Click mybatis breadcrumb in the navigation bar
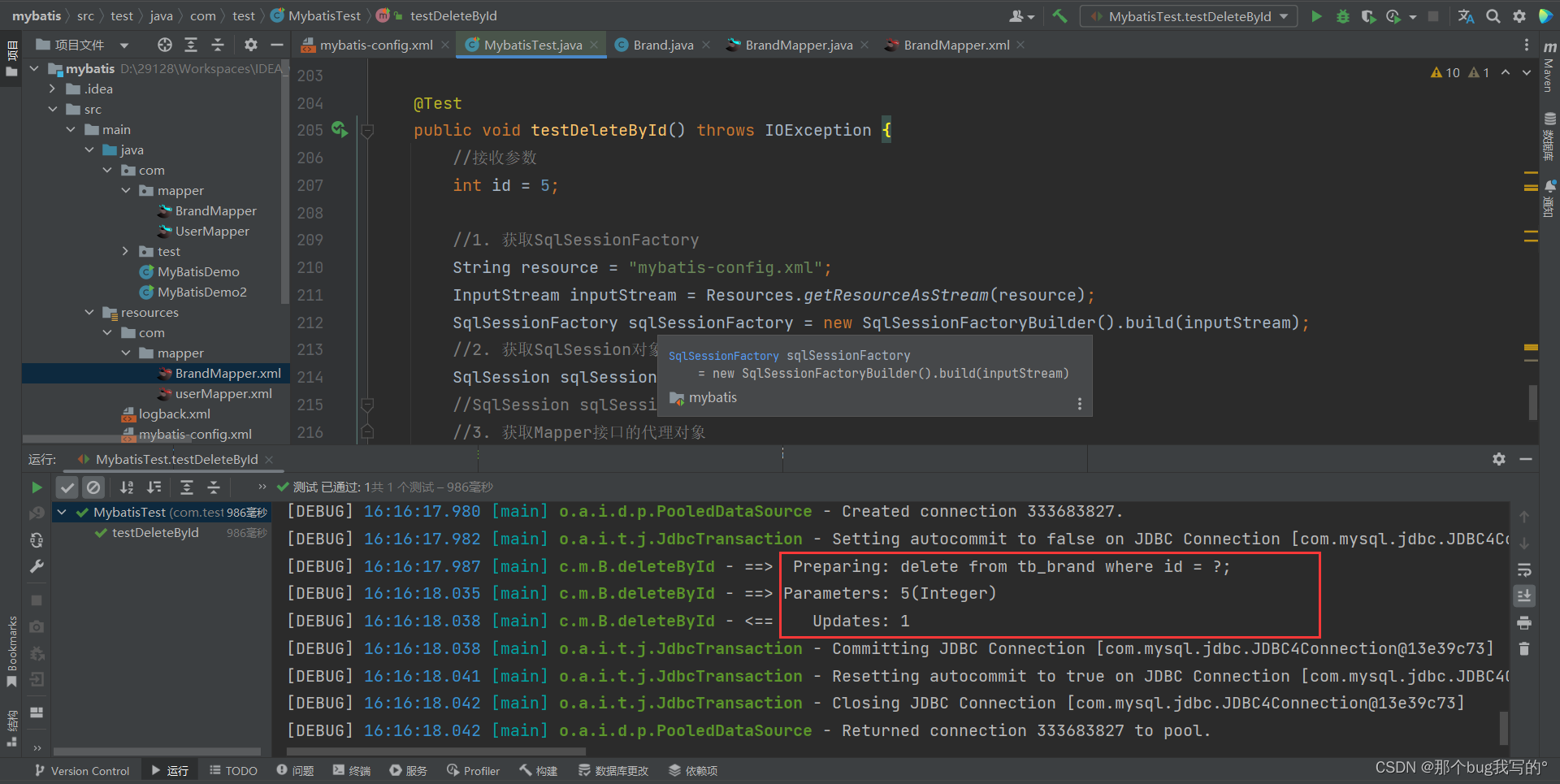The width and height of the screenshot is (1560, 784). point(37,15)
